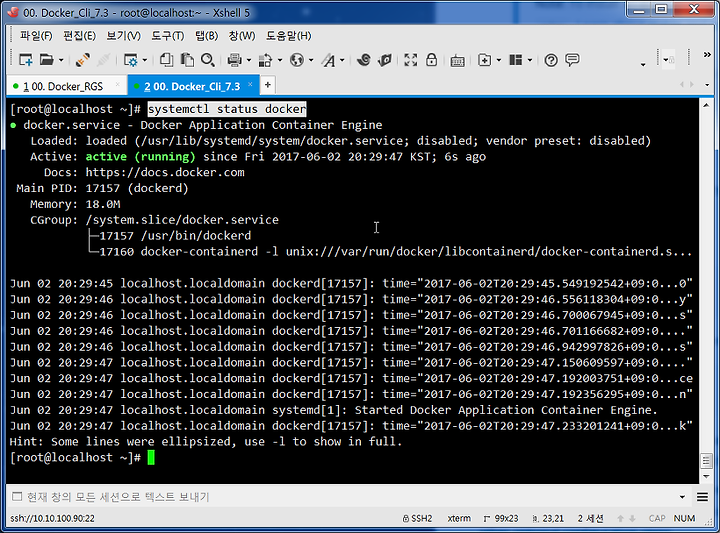Open the compose bar dropdown arrow
The width and height of the screenshot is (720, 533).
pyautogui.click(x=682, y=497)
